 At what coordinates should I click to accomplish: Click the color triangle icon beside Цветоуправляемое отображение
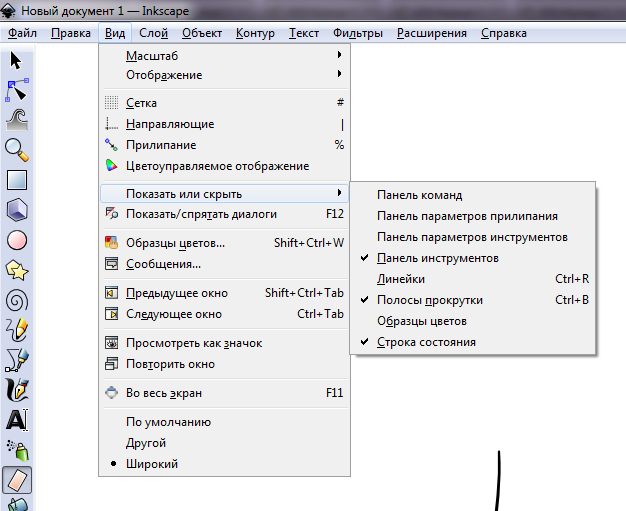[x=111, y=166]
